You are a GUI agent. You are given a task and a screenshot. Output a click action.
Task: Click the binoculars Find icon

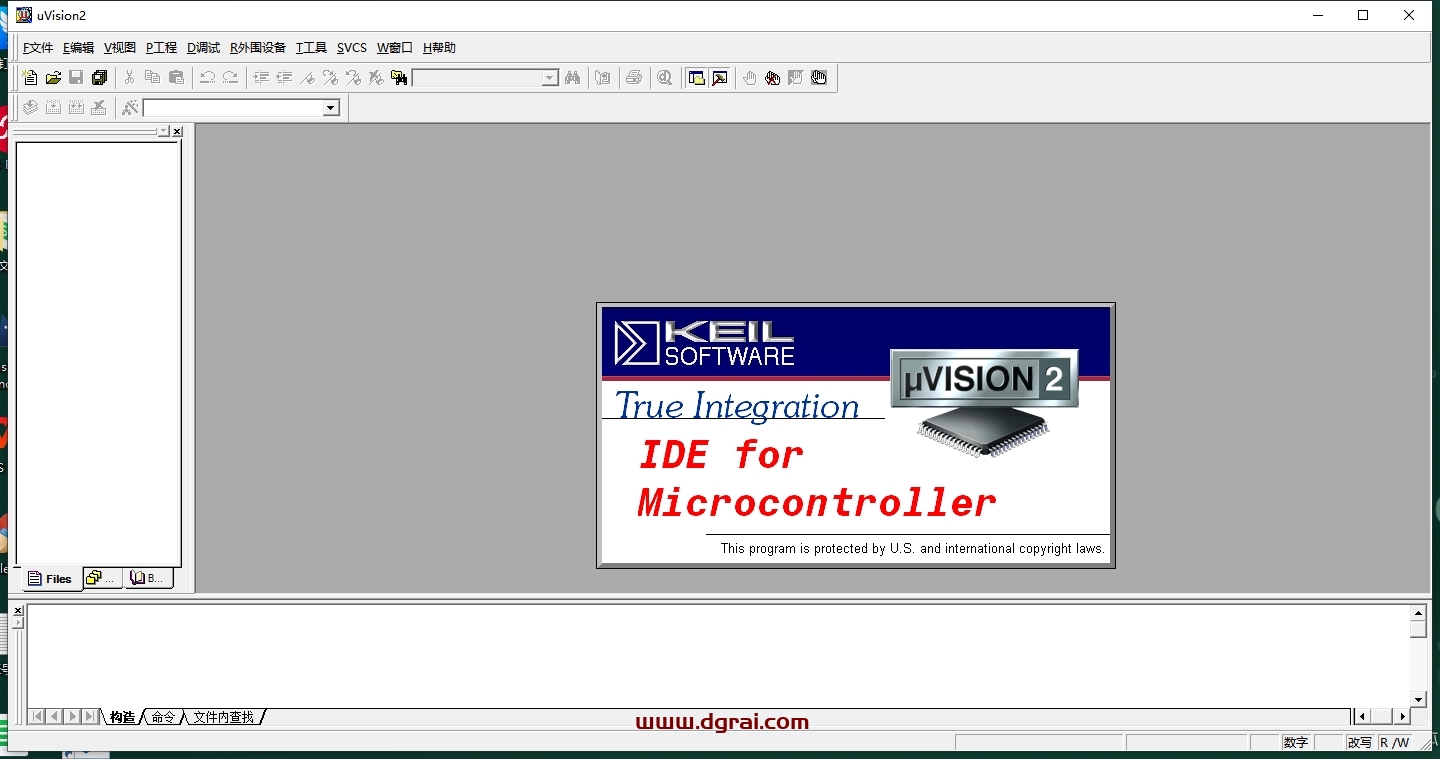tap(572, 78)
